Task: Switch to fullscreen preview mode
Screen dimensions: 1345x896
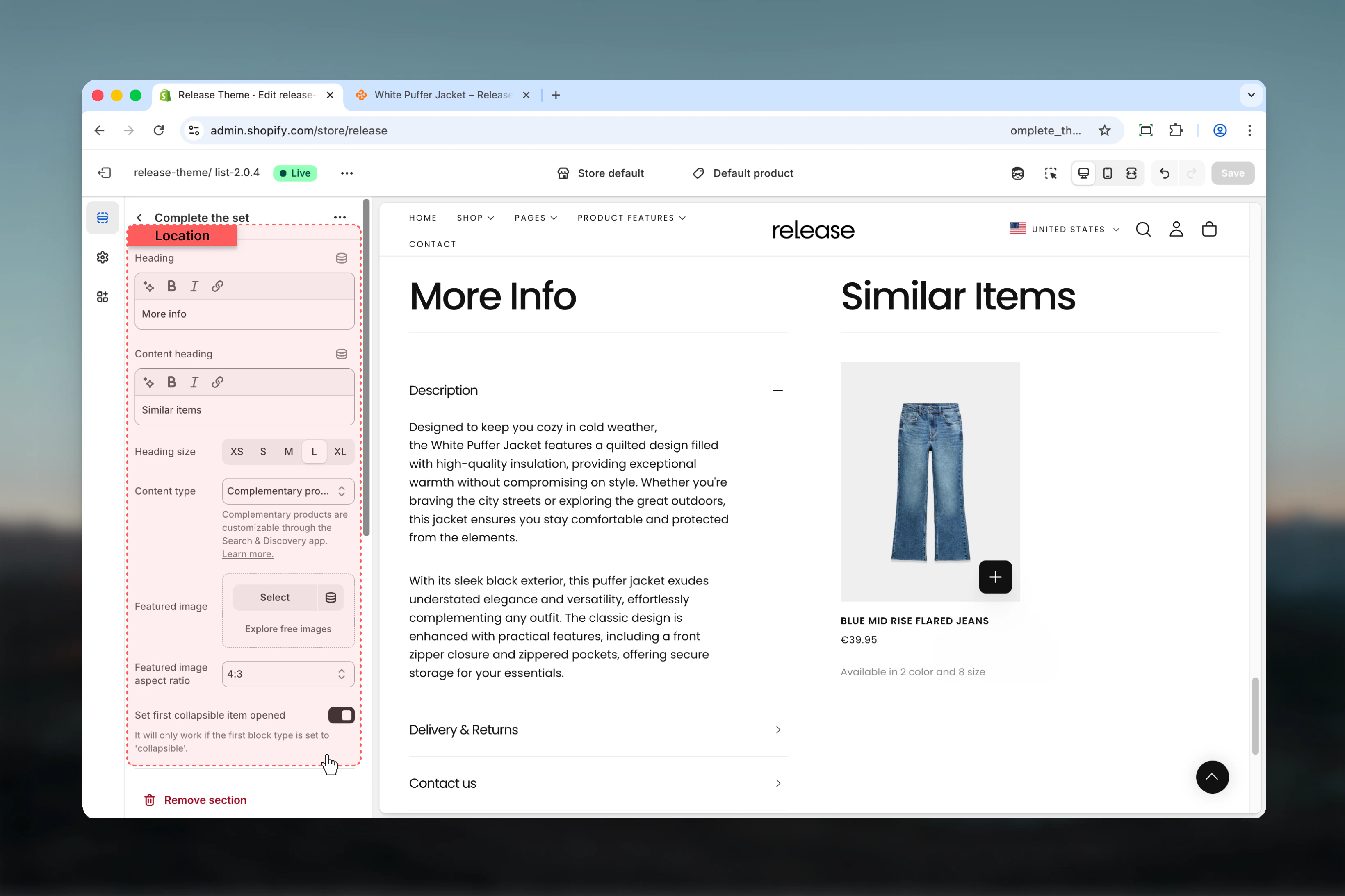Action: pos(1131,173)
